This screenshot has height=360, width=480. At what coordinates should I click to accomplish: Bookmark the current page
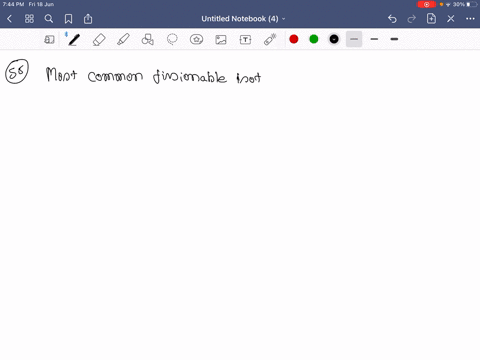coord(68,19)
